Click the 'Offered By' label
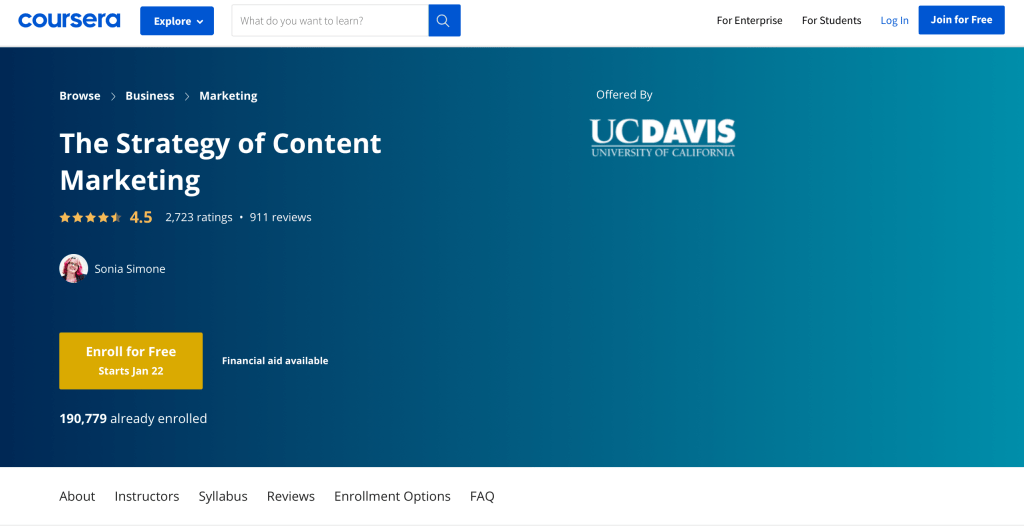The image size is (1024, 528). point(624,95)
